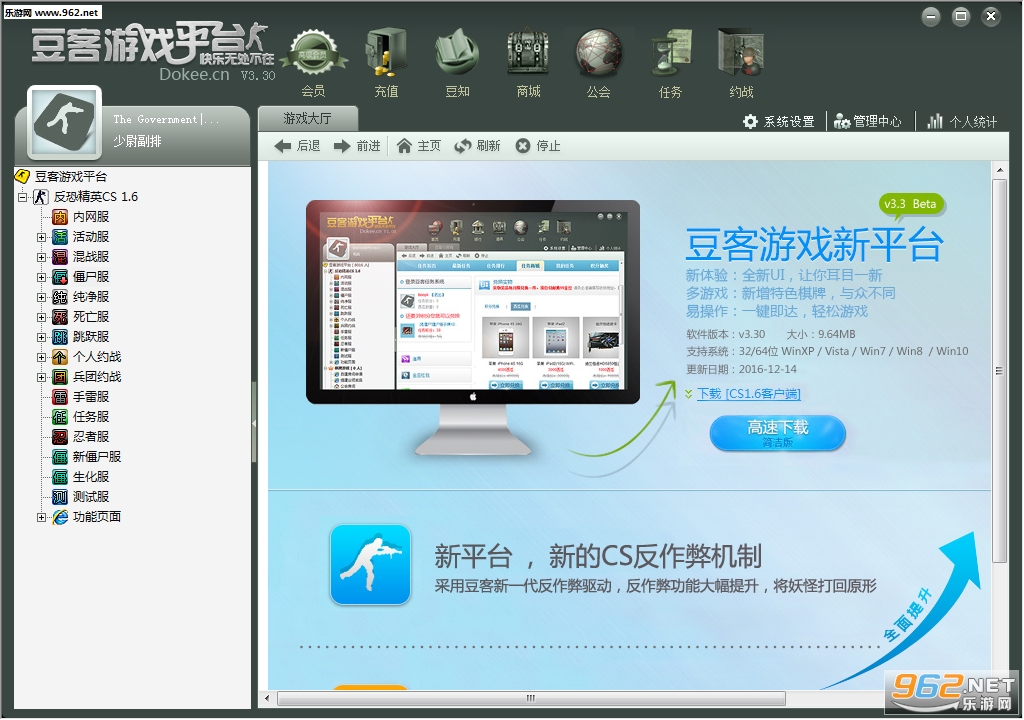Open 个人统计 personal statistics chart
This screenshot has height=720, width=1024.
pos(962,122)
